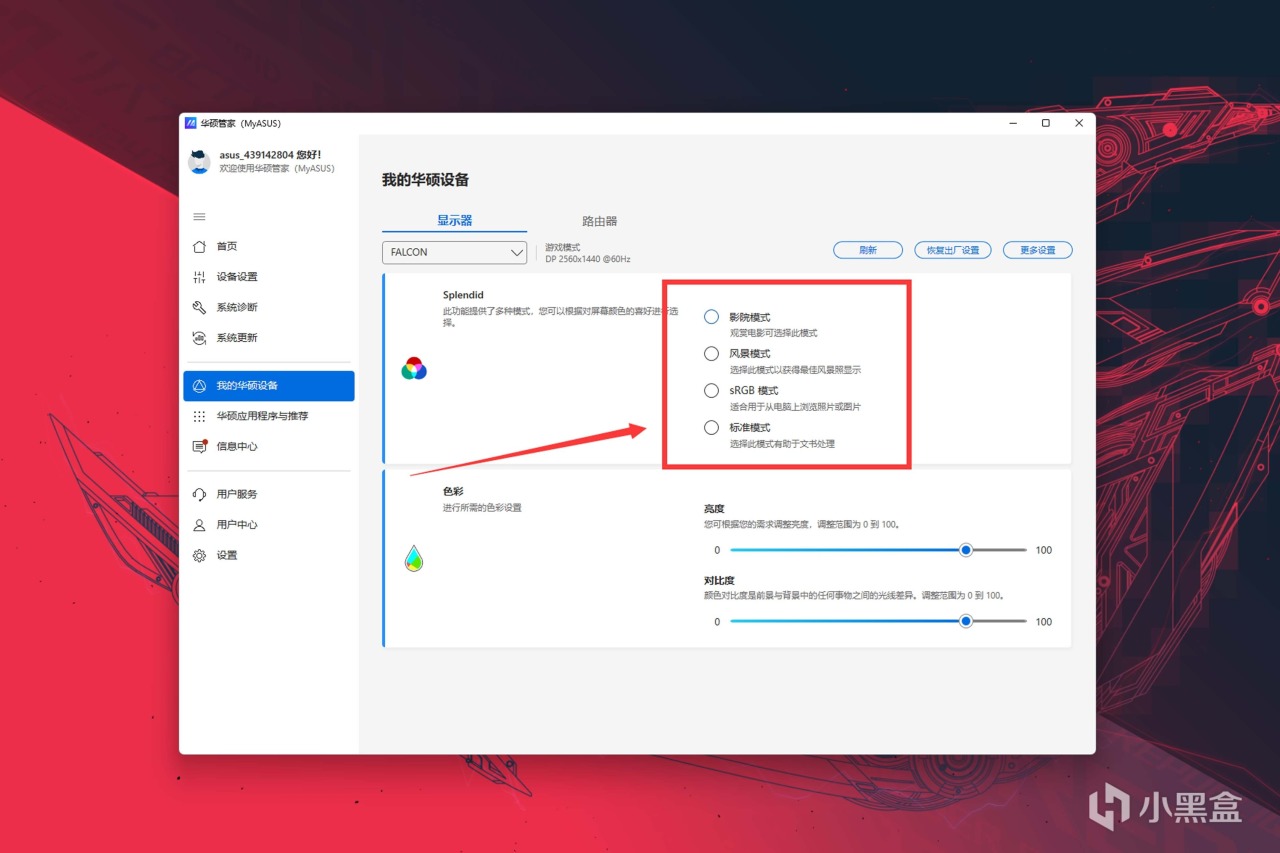This screenshot has height=853, width=1280.
Task: Click the 亮度 label
Action: [714, 509]
